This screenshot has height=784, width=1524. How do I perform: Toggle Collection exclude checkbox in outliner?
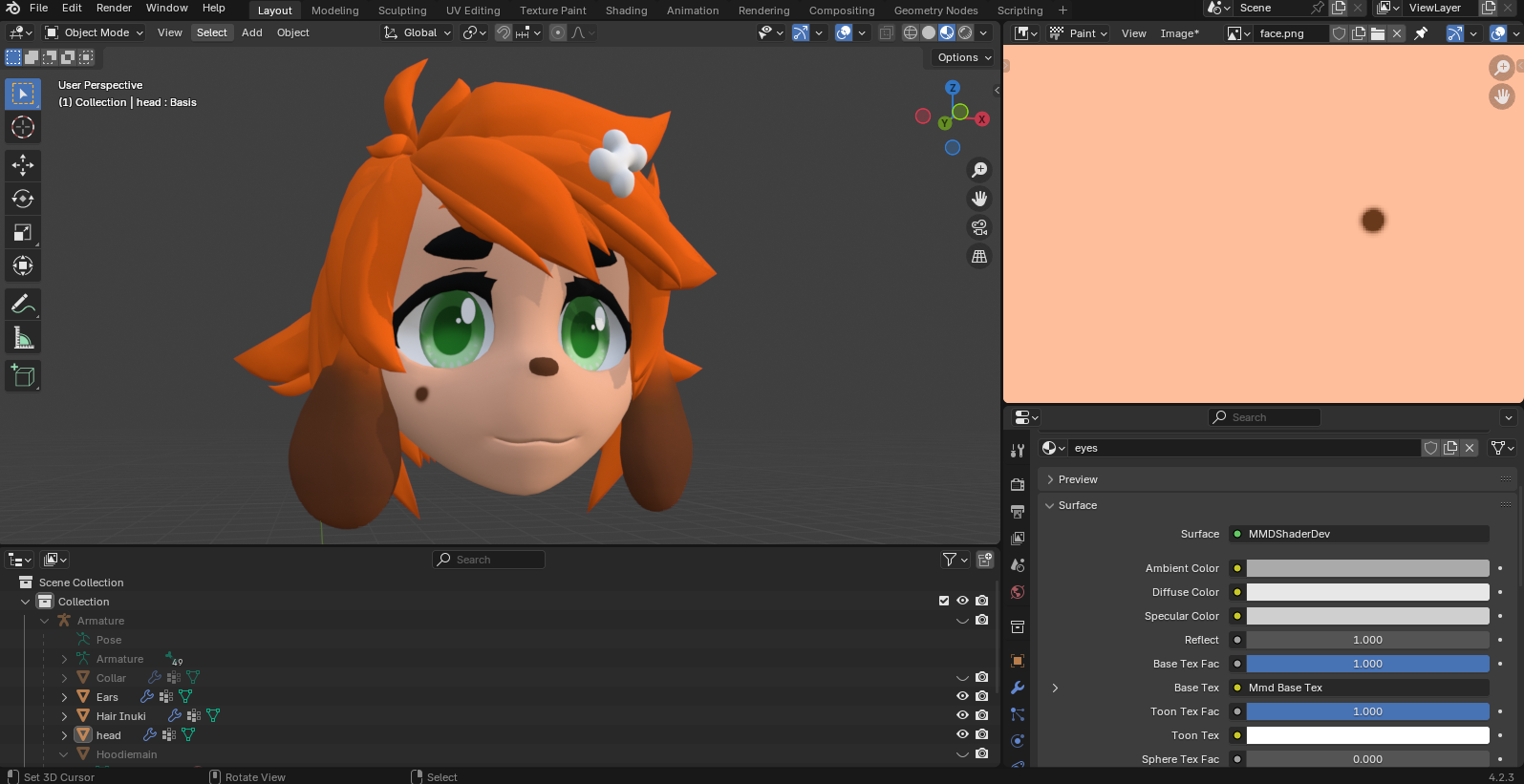pos(944,601)
